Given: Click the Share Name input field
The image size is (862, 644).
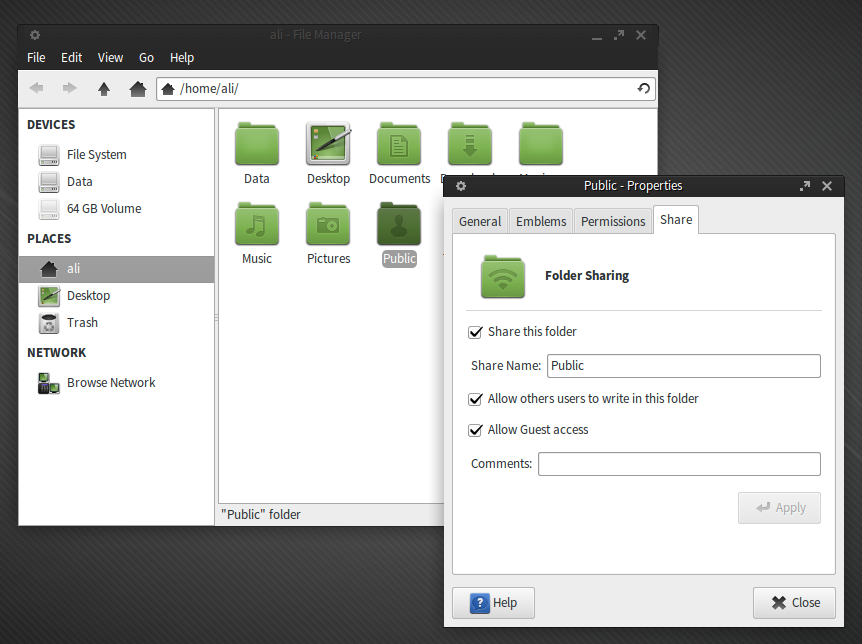Looking at the screenshot, I should [x=683, y=366].
